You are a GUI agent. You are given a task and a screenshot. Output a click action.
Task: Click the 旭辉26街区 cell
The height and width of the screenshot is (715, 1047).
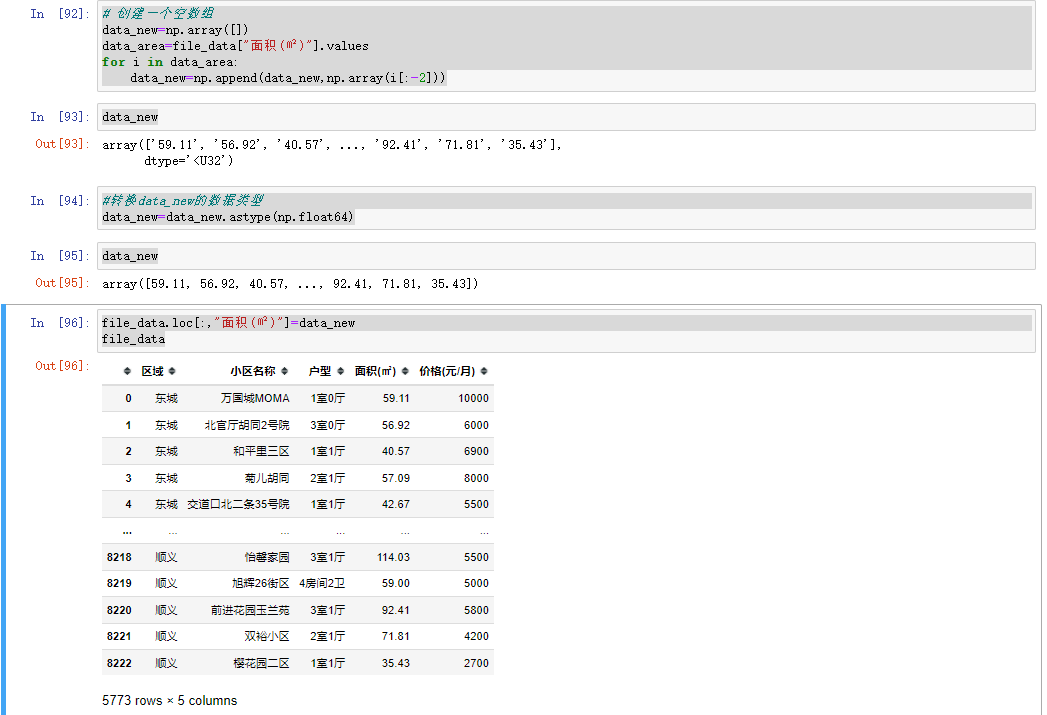click(260, 583)
